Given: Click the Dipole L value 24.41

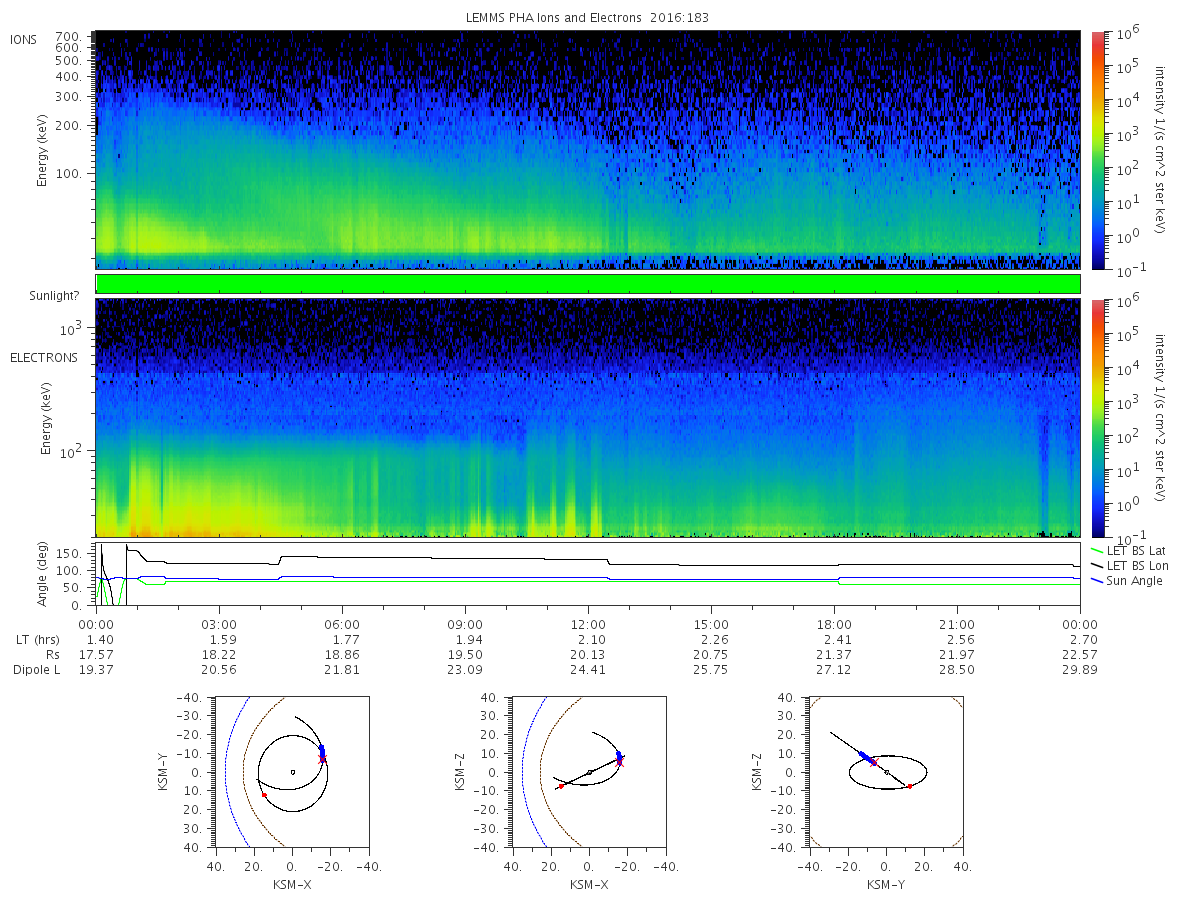Looking at the screenshot, I should coord(588,670).
